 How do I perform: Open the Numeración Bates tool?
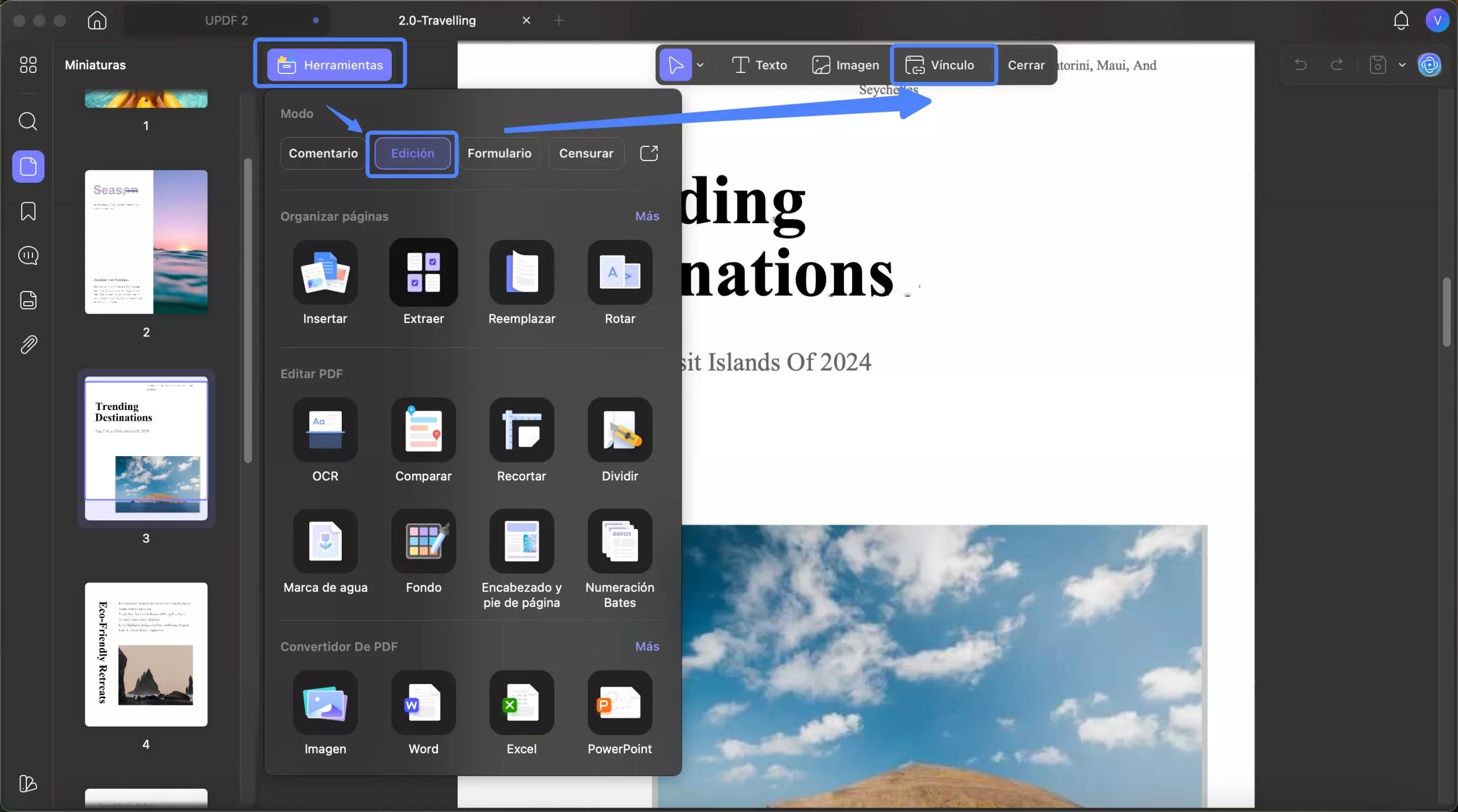(x=620, y=559)
